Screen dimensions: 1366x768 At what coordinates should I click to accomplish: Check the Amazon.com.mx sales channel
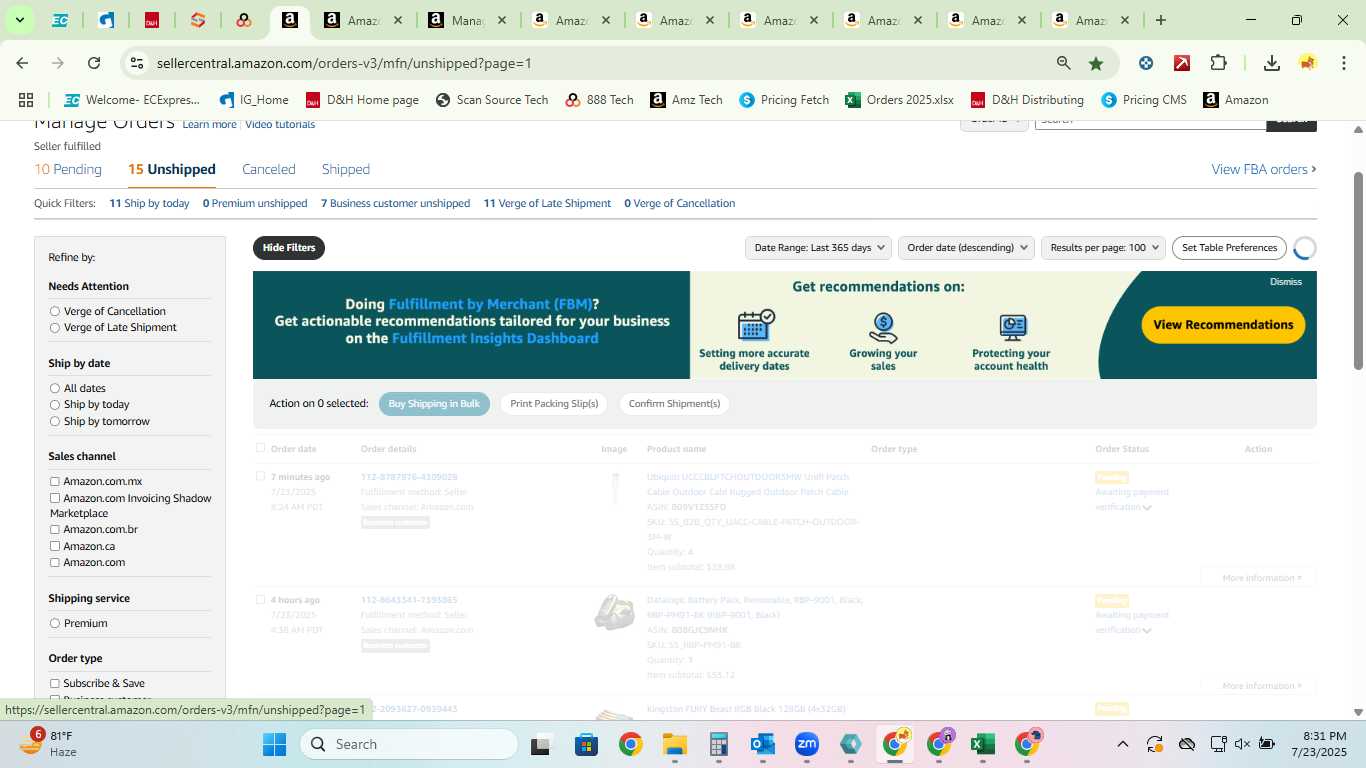coord(55,482)
